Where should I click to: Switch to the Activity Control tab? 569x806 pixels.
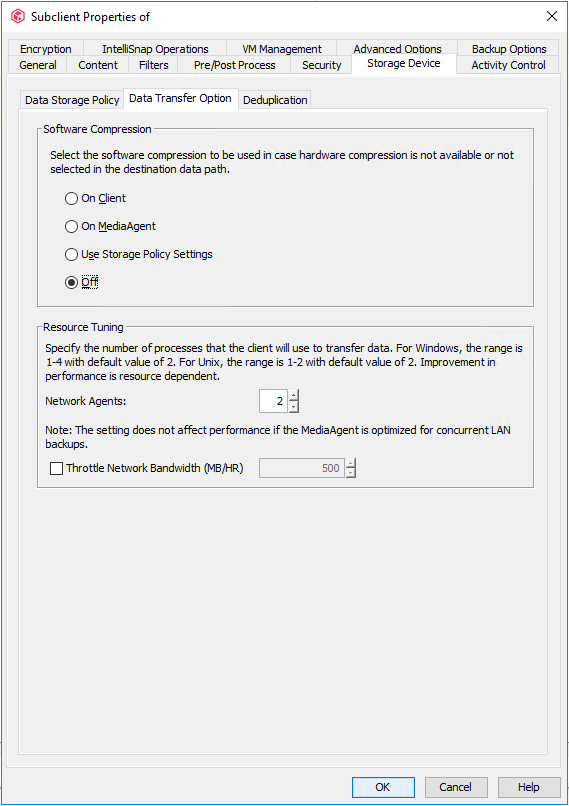tap(508, 65)
